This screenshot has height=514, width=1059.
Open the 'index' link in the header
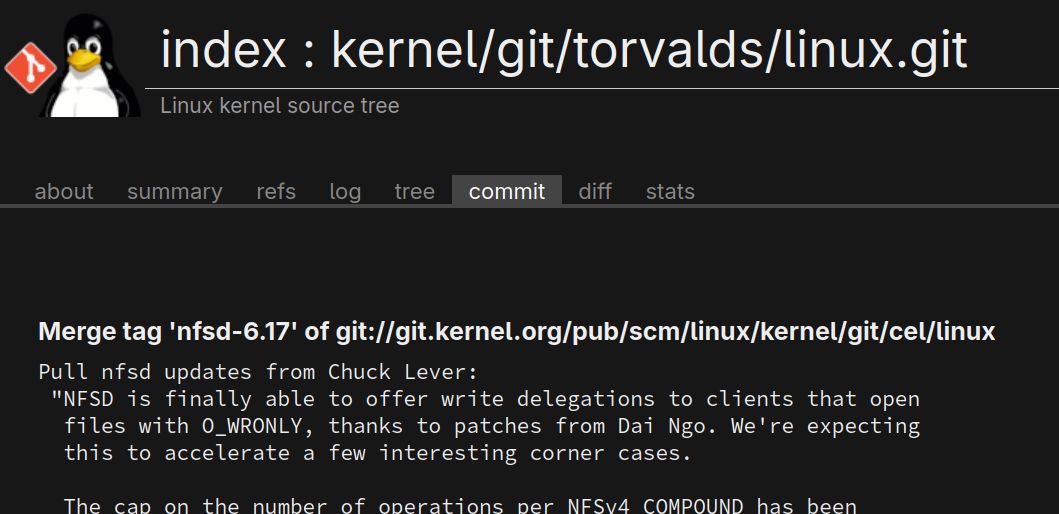[x=224, y=51]
